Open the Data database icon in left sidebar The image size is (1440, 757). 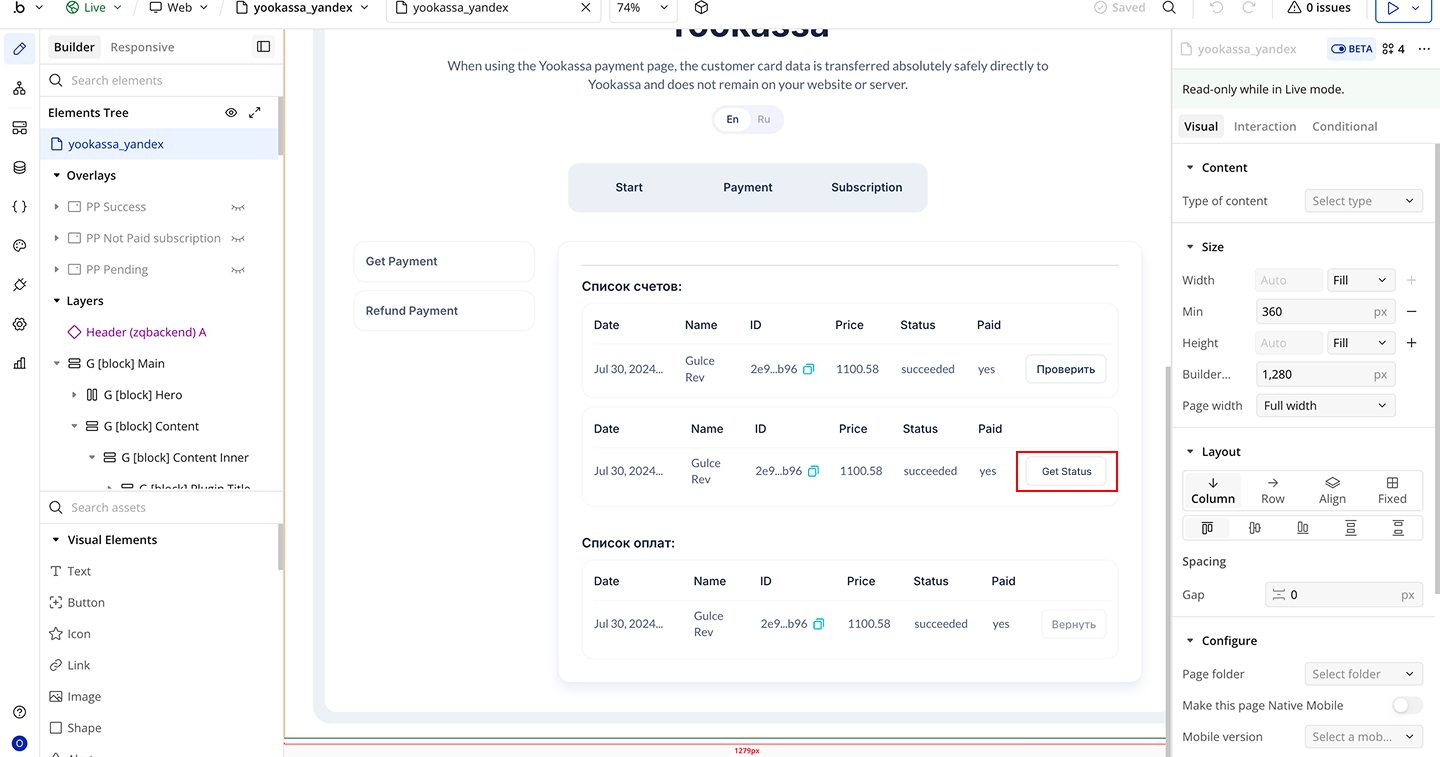[x=19, y=167]
